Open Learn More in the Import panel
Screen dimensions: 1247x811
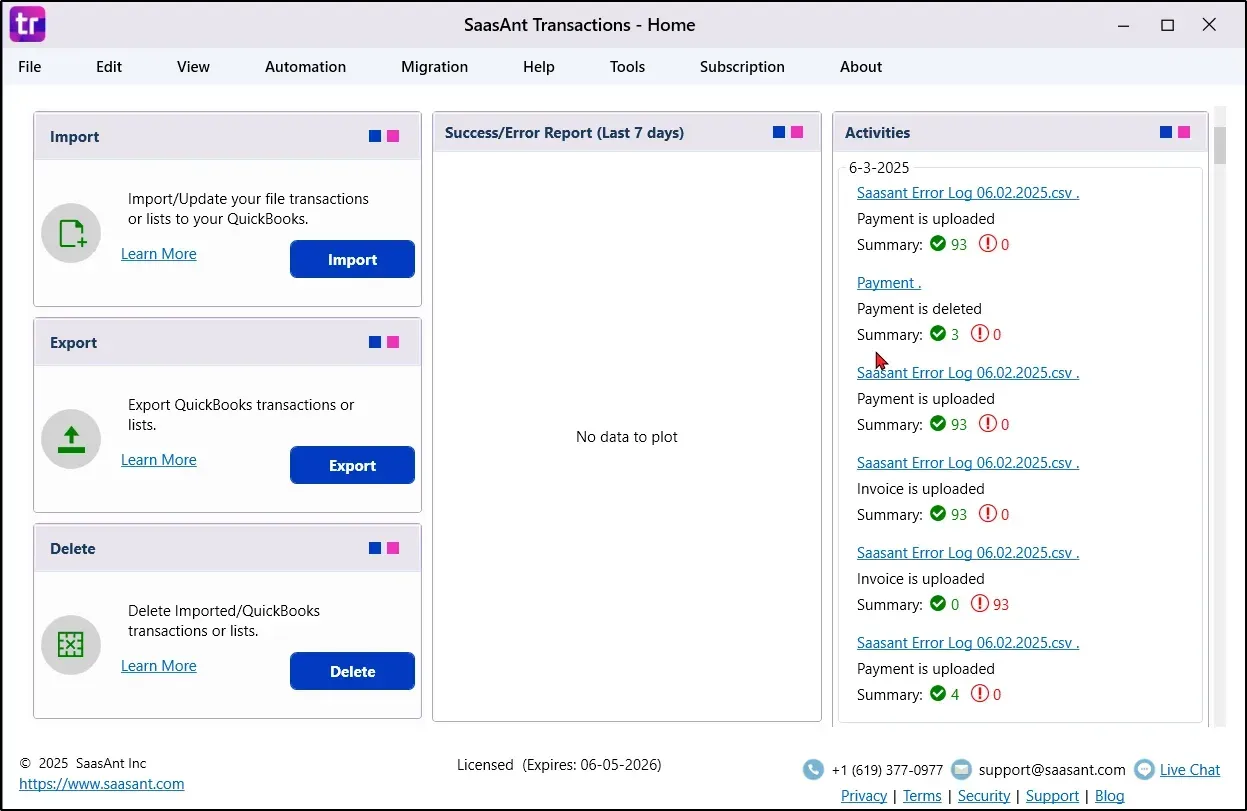[159, 254]
